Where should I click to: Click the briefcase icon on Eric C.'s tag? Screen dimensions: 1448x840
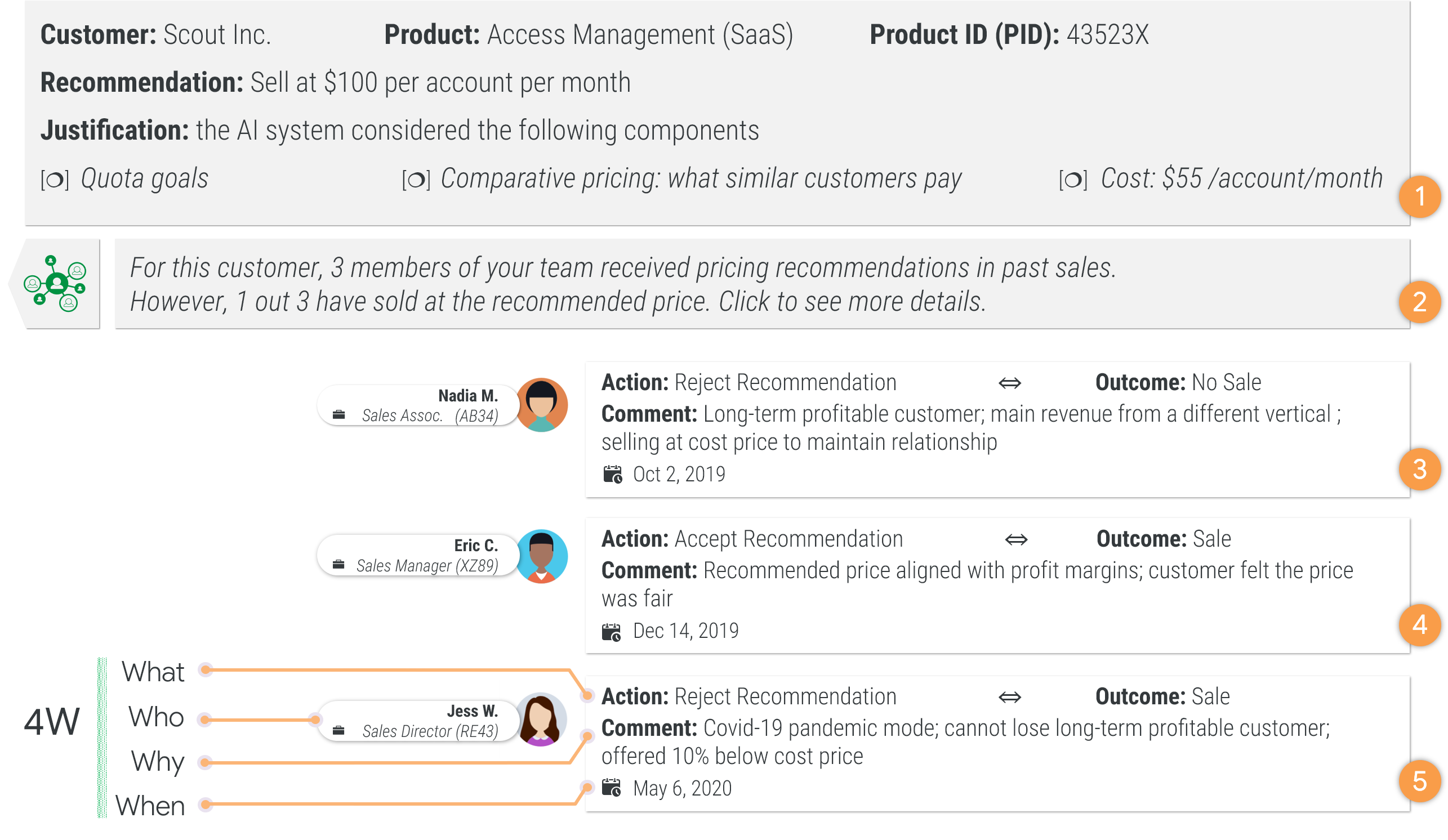click(339, 565)
